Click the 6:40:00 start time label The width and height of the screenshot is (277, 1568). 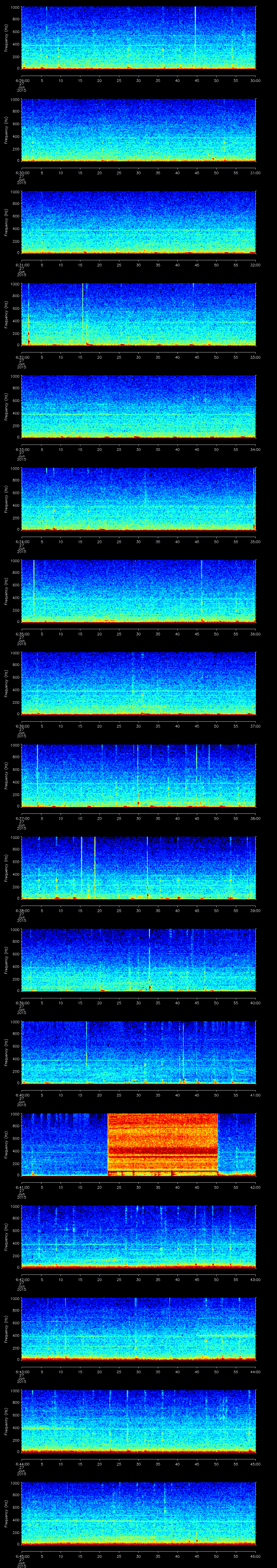tap(22, 1095)
